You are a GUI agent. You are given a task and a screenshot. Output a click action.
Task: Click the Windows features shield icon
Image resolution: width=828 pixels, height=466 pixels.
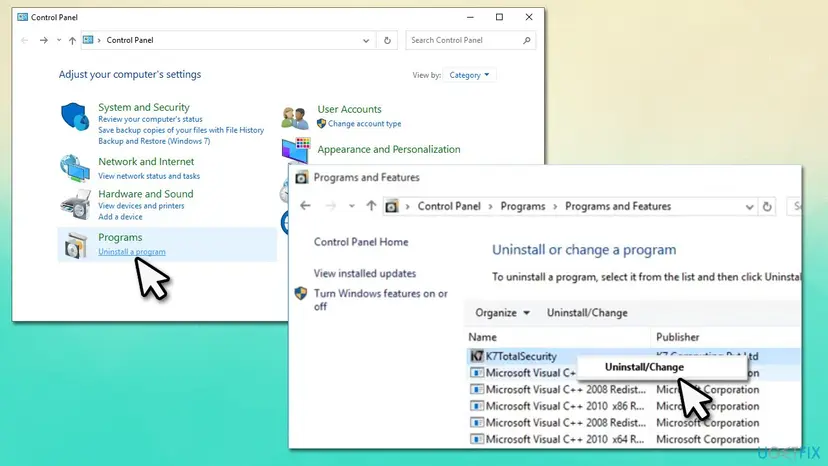click(x=301, y=293)
